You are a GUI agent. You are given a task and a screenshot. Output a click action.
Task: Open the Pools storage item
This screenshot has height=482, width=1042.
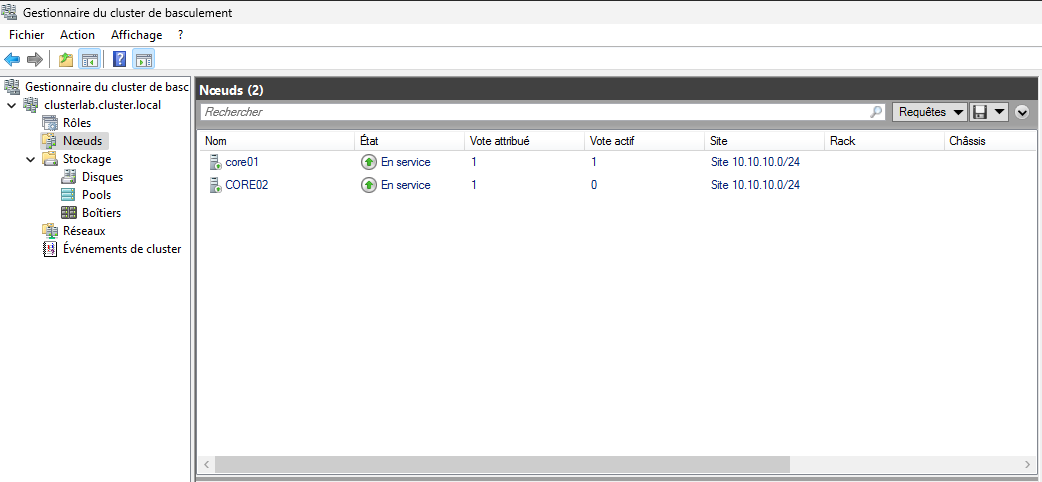[96, 195]
